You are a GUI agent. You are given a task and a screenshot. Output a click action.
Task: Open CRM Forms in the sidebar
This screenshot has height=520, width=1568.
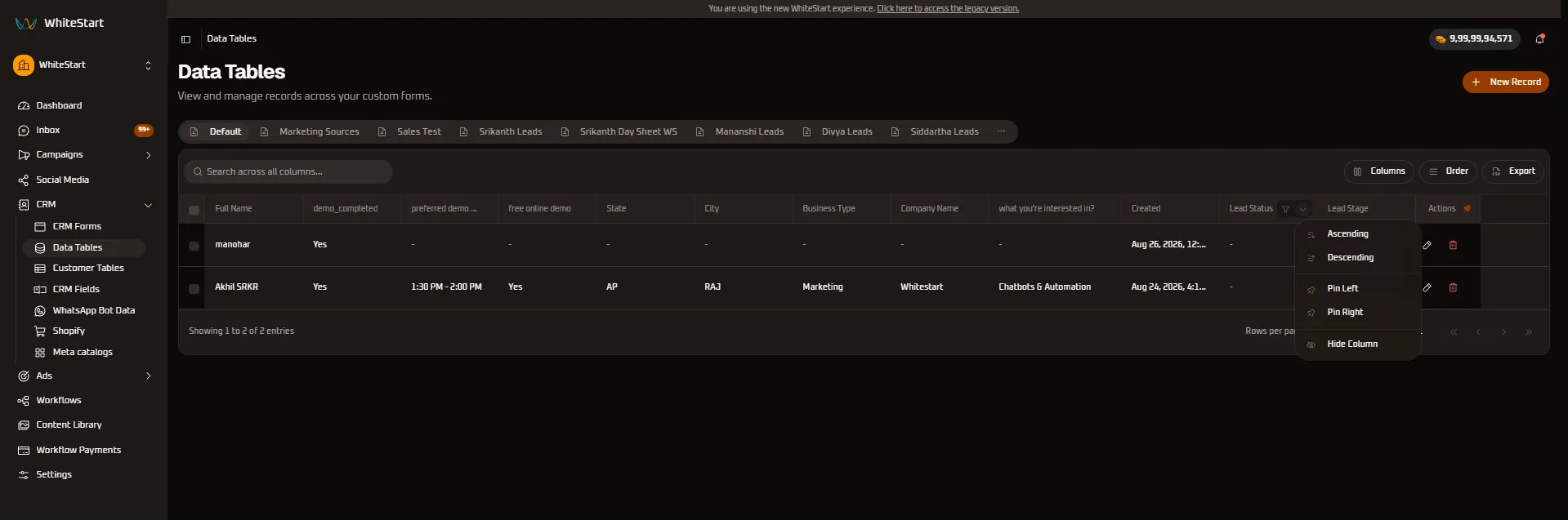(x=77, y=226)
